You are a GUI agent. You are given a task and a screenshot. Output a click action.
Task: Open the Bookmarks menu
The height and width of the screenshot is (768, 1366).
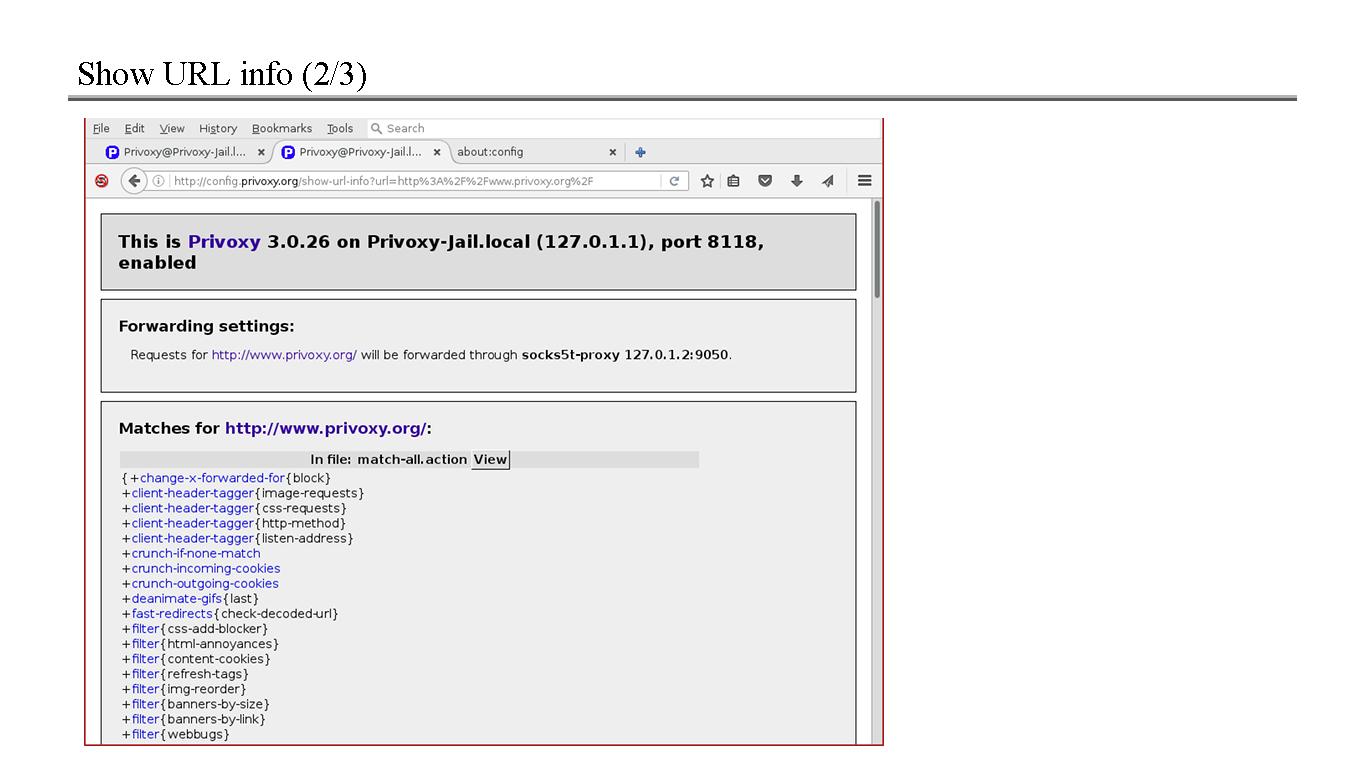click(282, 128)
